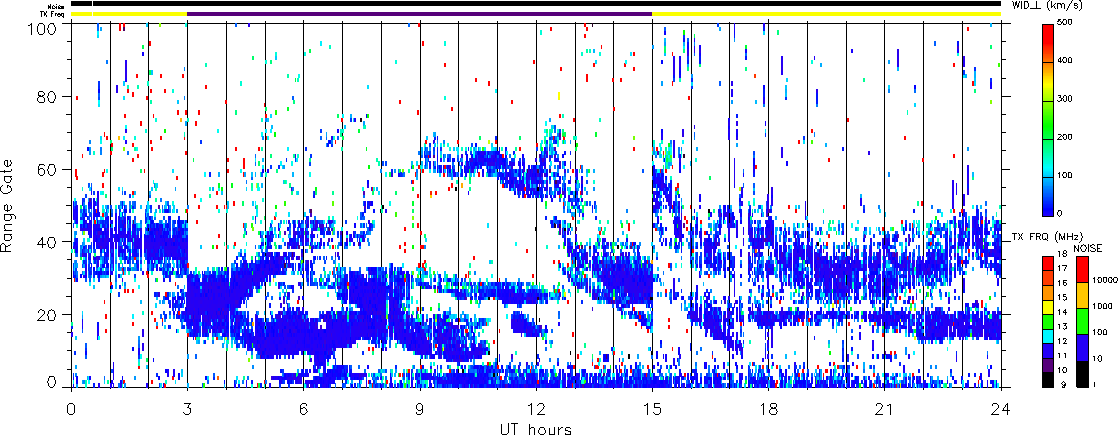1118x435 pixels.
Task: Click x-axis tick label 9
Action: click(x=420, y=410)
